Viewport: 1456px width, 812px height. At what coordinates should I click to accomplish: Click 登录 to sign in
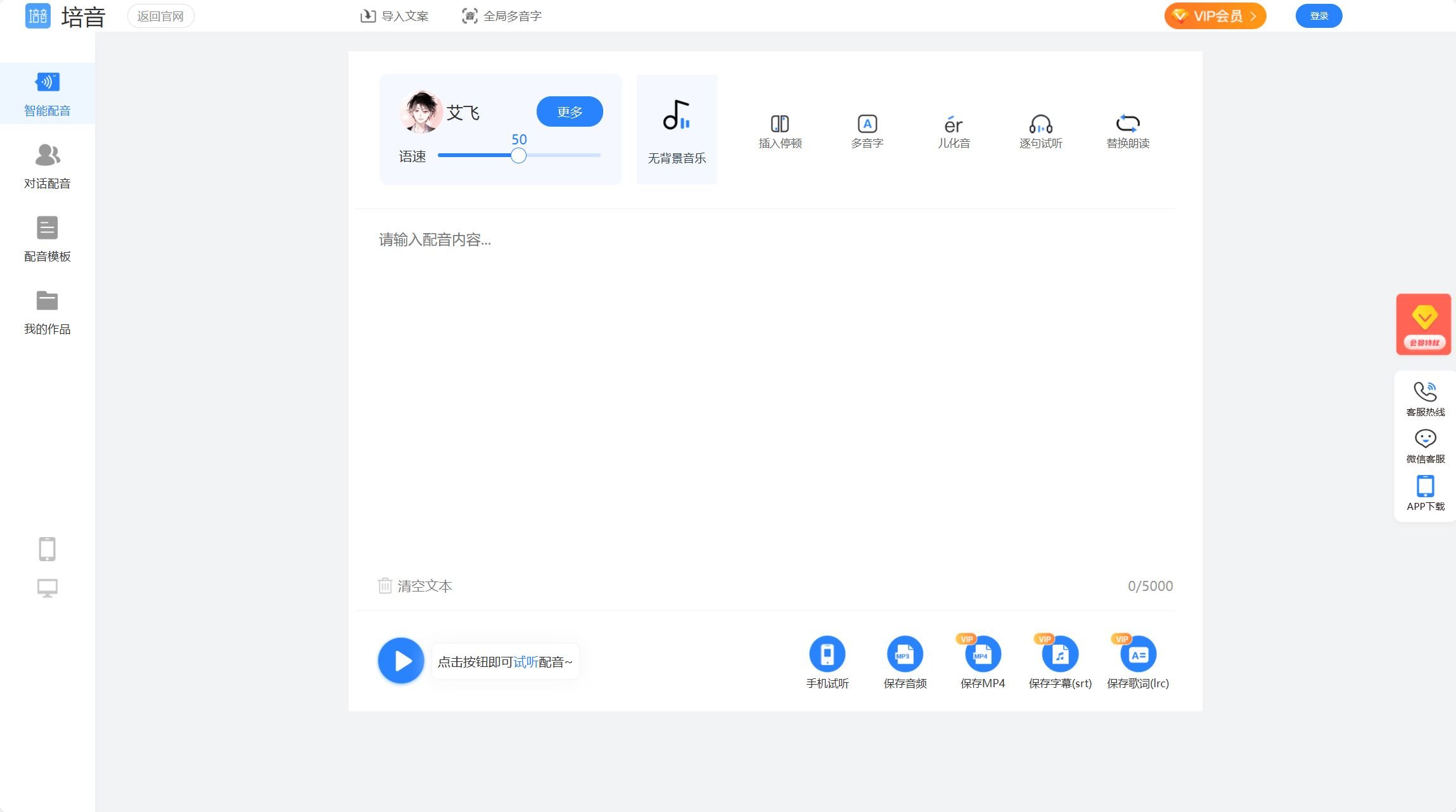1319,15
